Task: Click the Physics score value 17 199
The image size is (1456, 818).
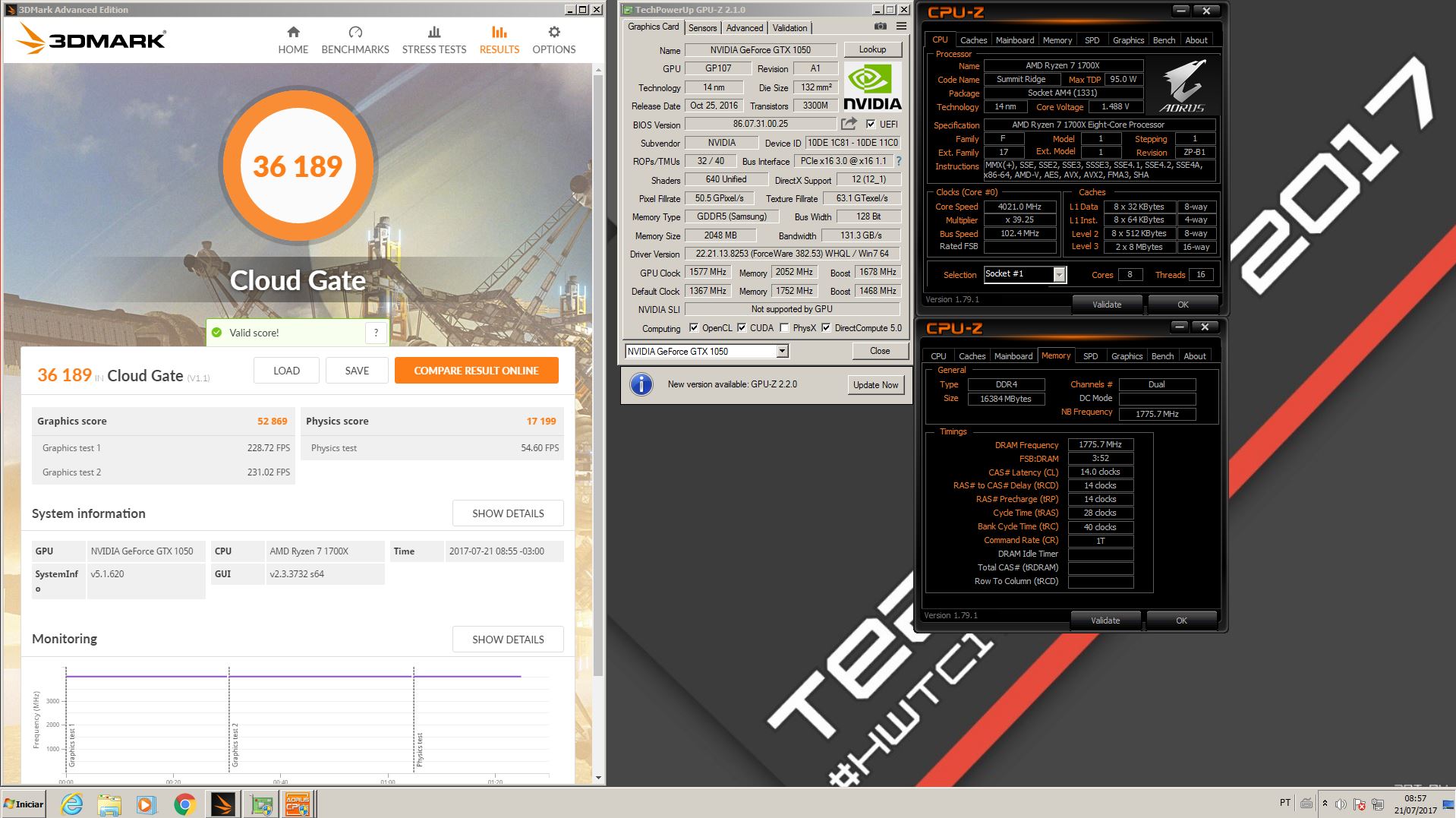Action: pyautogui.click(x=541, y=421)
